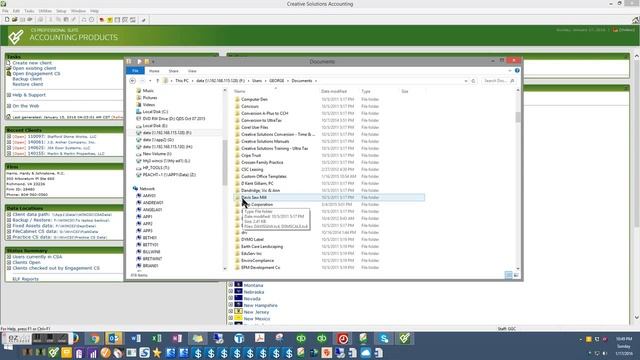The image size is (640, 360).
Task: Click the DVD RW Drive (D:) icon
Action: tap(139, 118)
